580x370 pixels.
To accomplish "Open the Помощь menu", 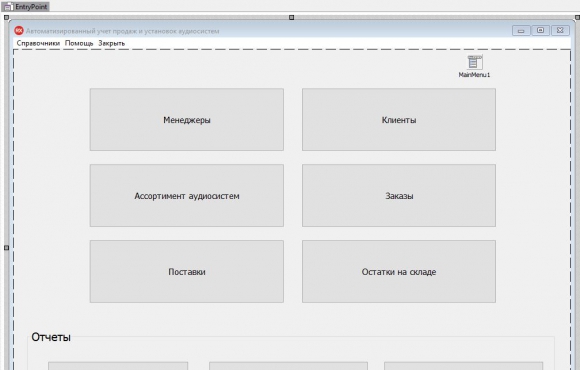I will click(x=79, y=43).
